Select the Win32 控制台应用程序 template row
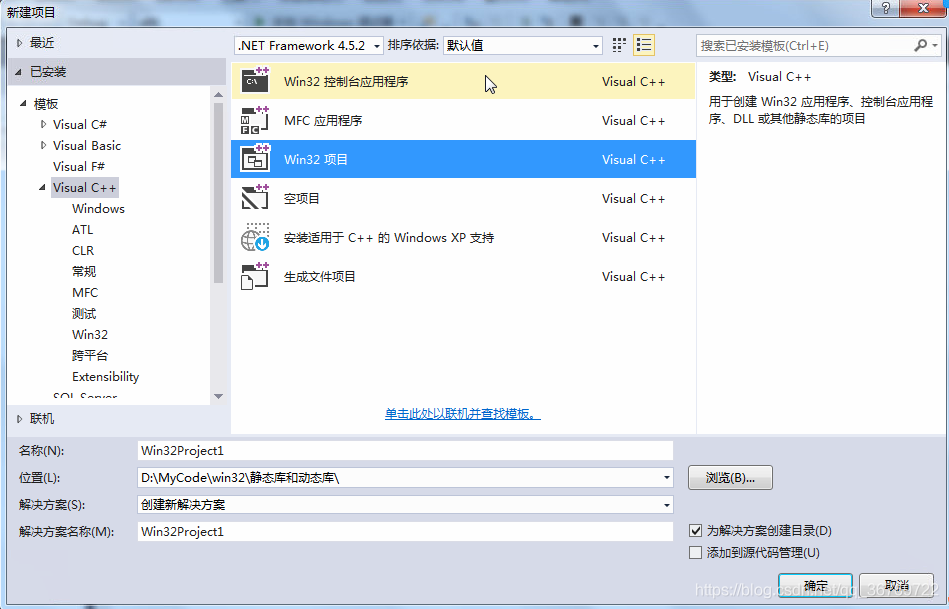Image resolution: width=949 pixels, height=609 pixels. [463, 81]
